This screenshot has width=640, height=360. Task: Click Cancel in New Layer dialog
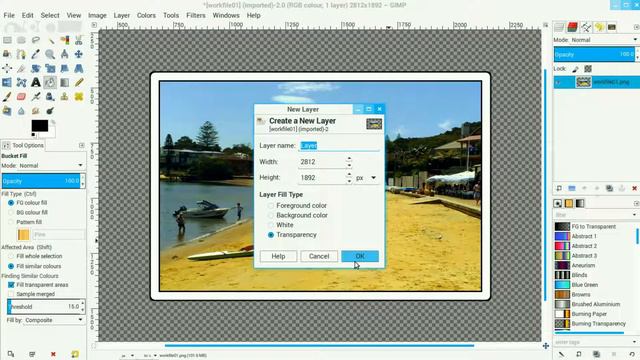(319, 256)
